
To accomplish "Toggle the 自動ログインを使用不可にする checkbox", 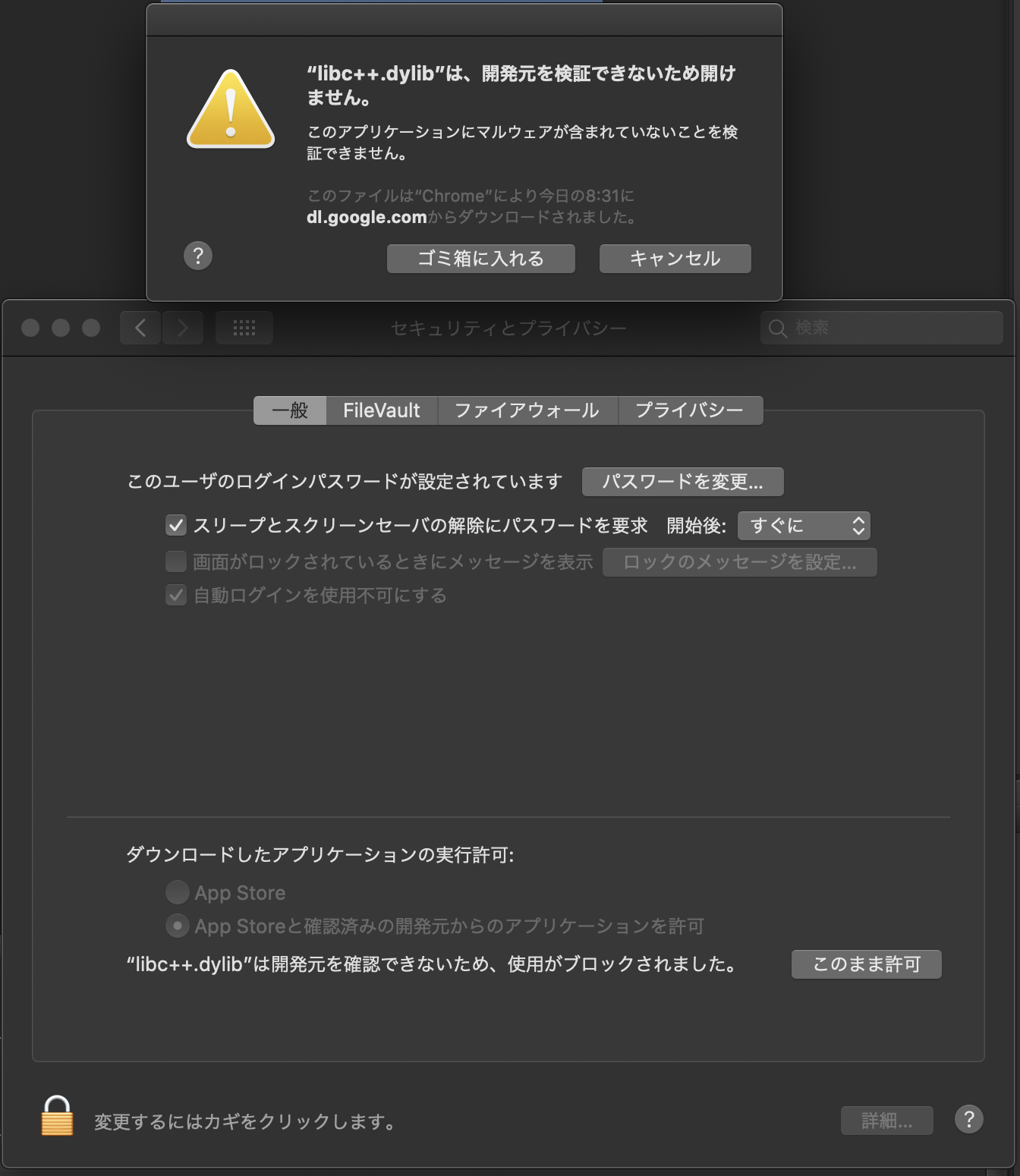I will click(176, 595).
